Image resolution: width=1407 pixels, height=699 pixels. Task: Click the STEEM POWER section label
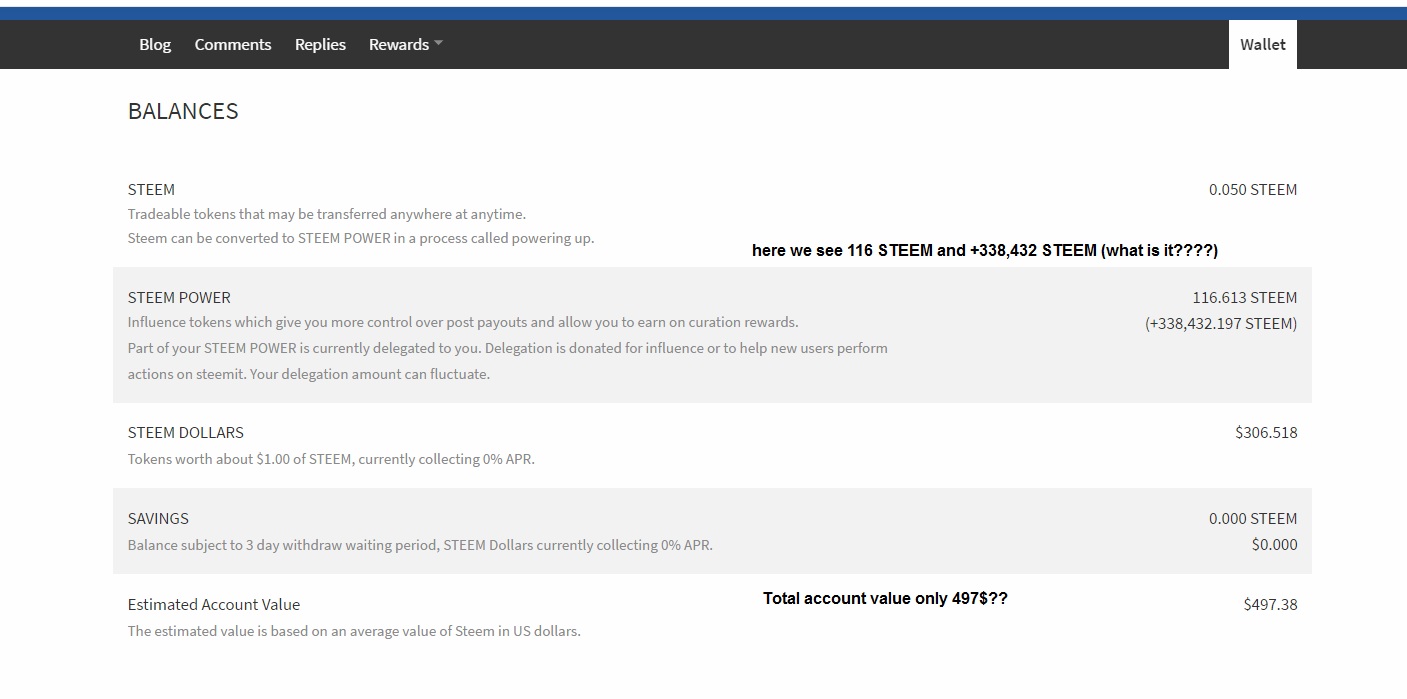(179, 298)
